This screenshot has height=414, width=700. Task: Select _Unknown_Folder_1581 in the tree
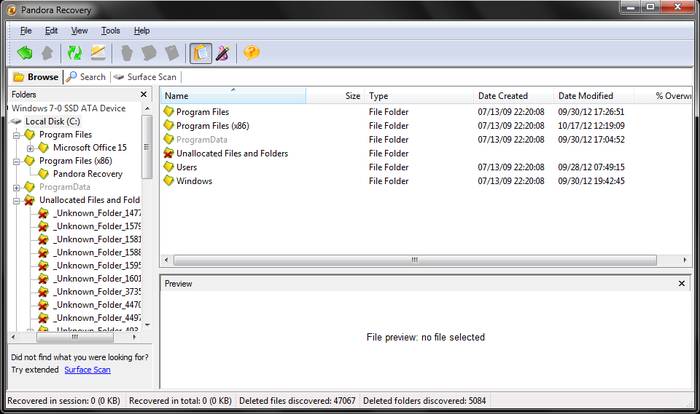[x=97, y=239]
